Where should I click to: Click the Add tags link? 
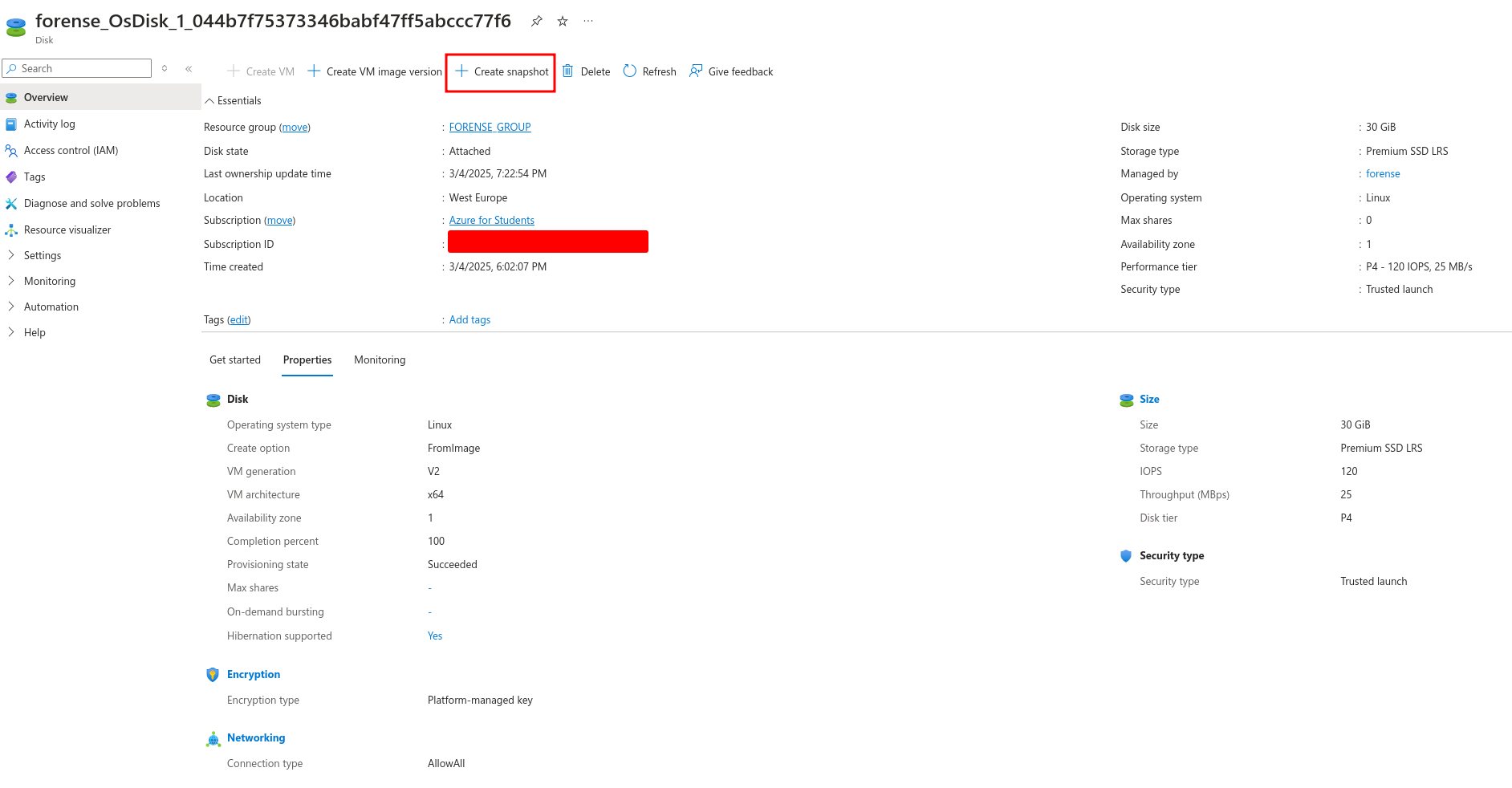(x=469, y=319)
